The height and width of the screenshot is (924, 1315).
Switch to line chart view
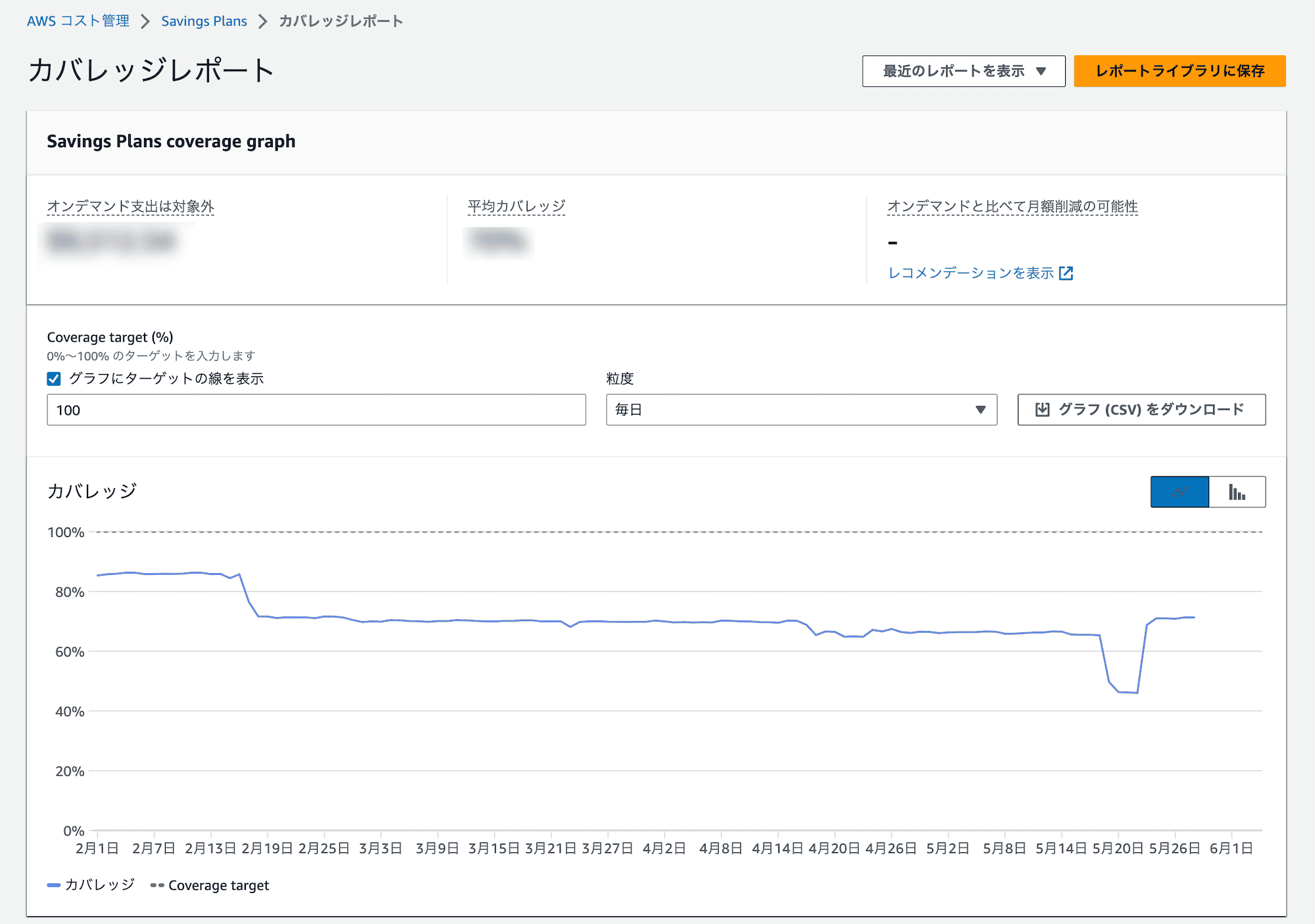click(x=1179, y=492)
